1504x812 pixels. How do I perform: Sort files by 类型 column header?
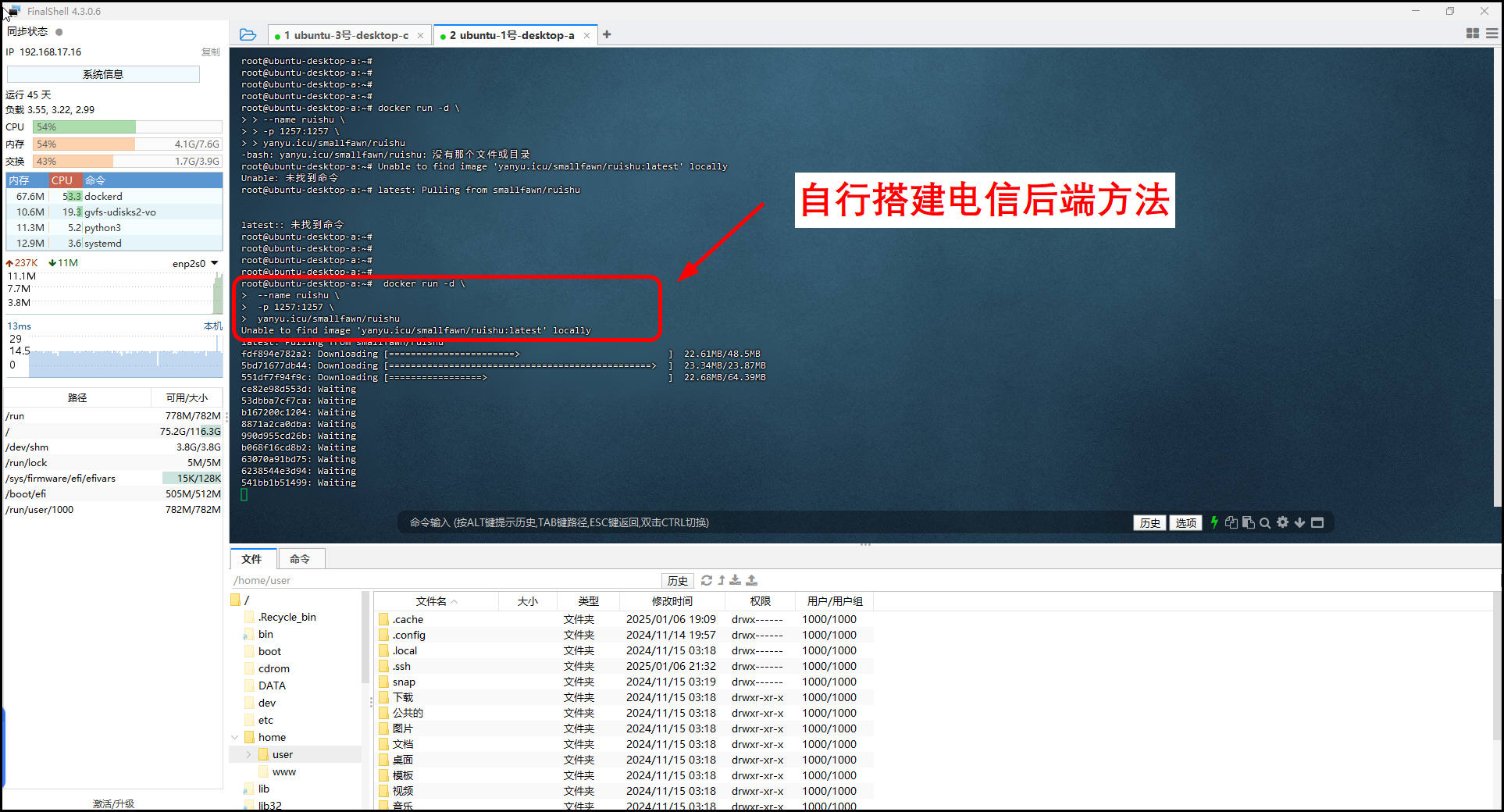tap(588, 601)
